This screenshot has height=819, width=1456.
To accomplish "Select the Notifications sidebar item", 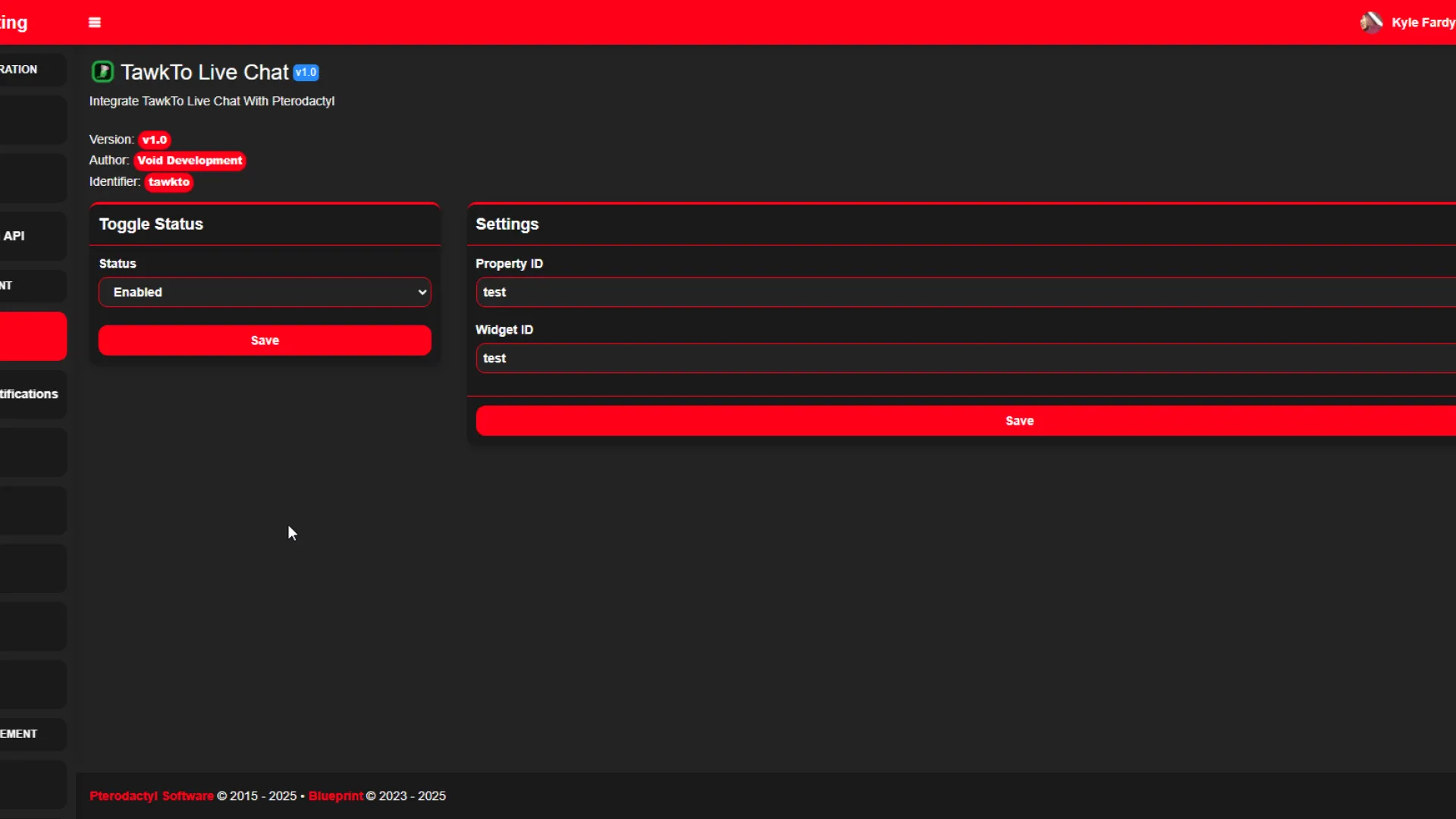I will click(30, 394).
